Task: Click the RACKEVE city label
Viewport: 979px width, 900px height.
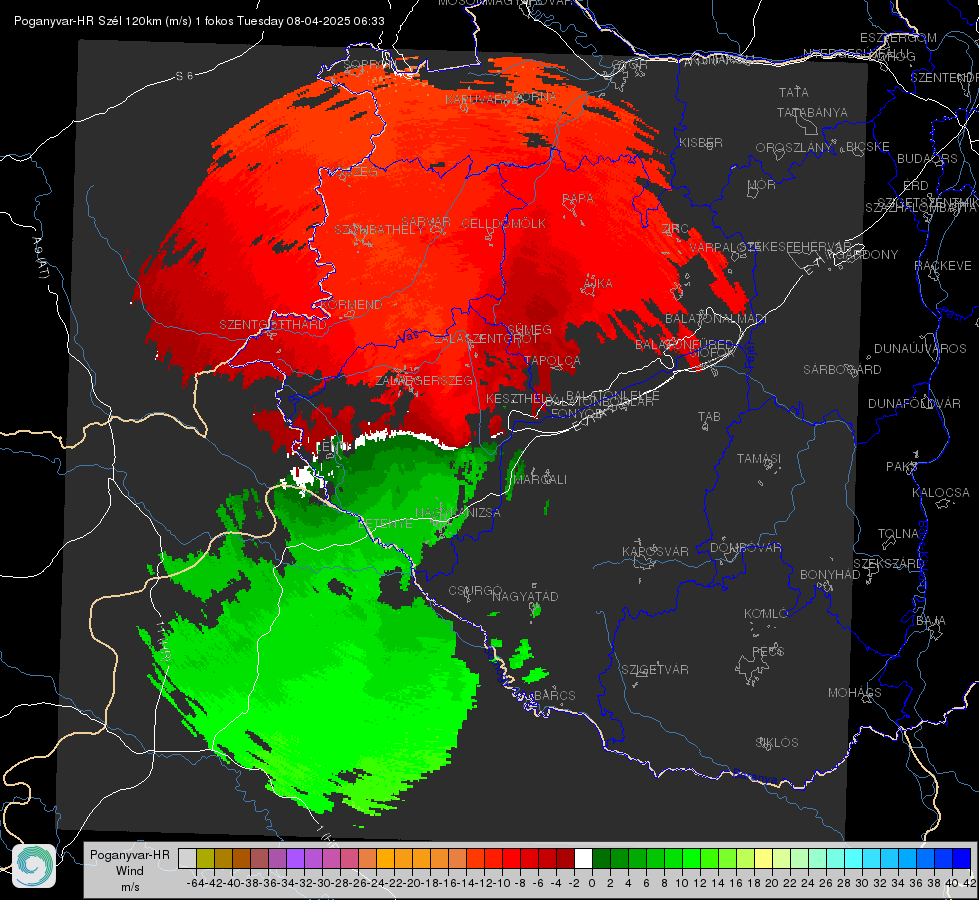Action: (x=943, y=266)
